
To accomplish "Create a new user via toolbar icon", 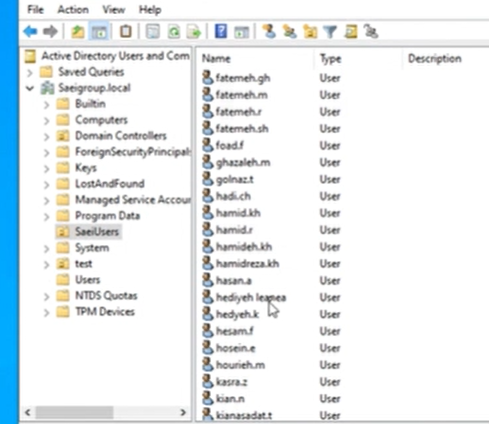I will pos(269,32).
